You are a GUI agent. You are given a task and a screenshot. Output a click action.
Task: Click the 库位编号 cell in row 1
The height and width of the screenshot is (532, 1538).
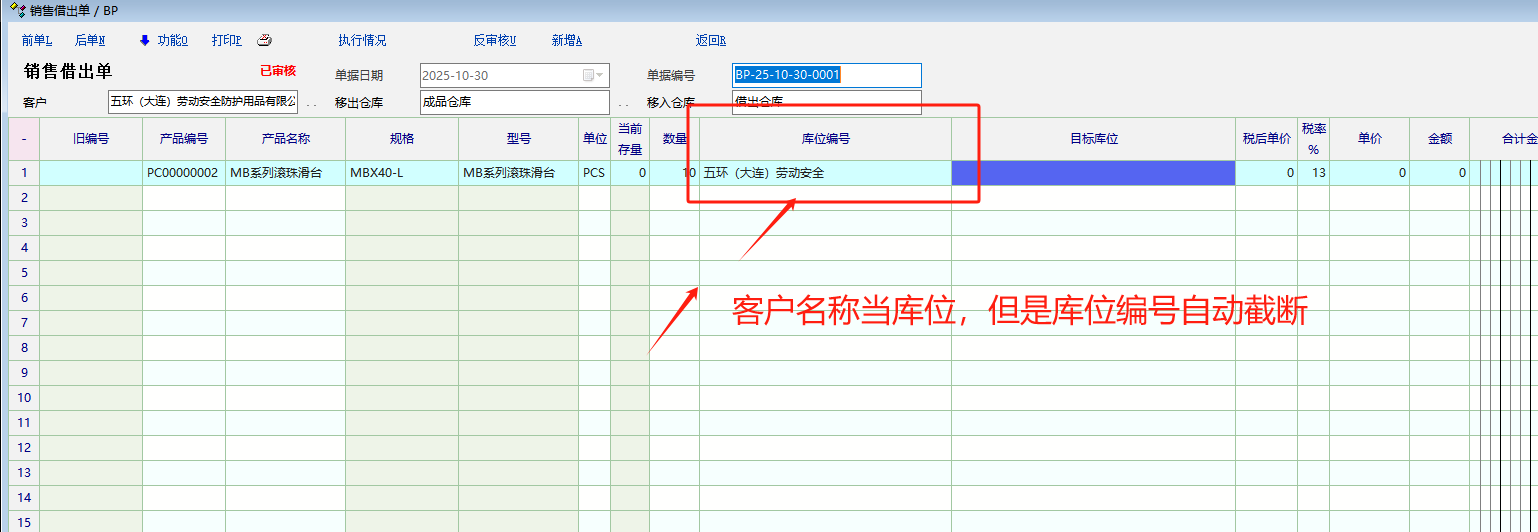(x=825, y=173)
